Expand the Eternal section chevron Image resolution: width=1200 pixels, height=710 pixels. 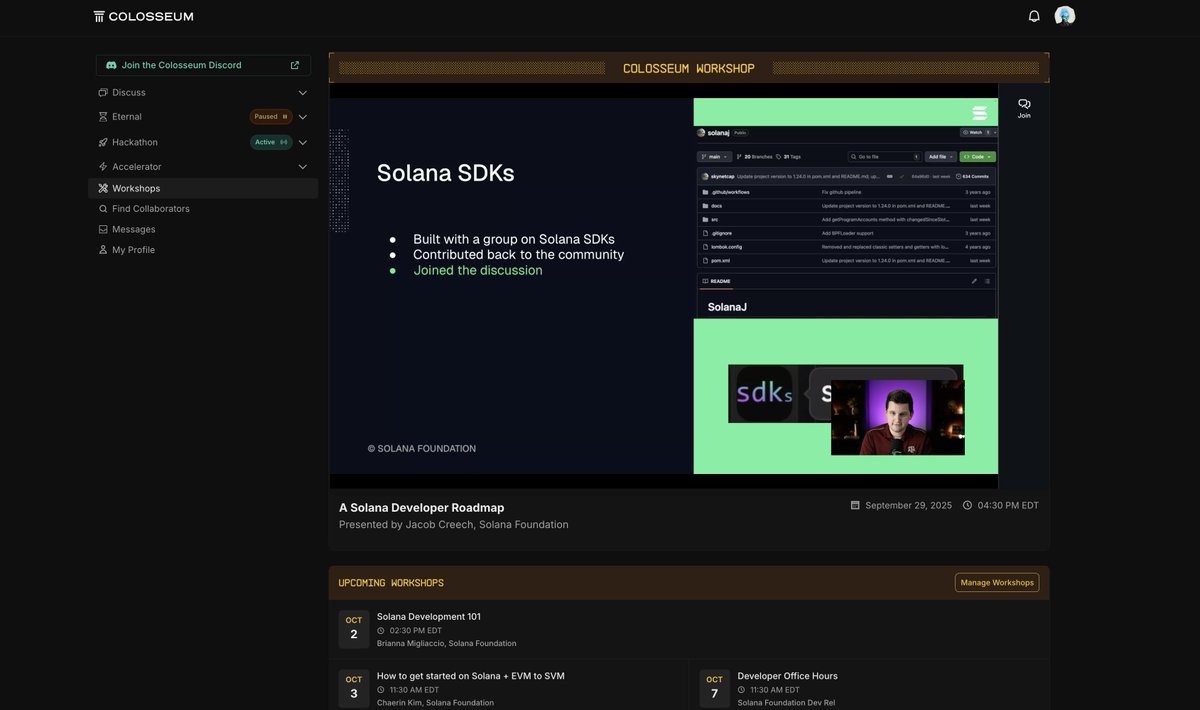click(x=303, y=117)
